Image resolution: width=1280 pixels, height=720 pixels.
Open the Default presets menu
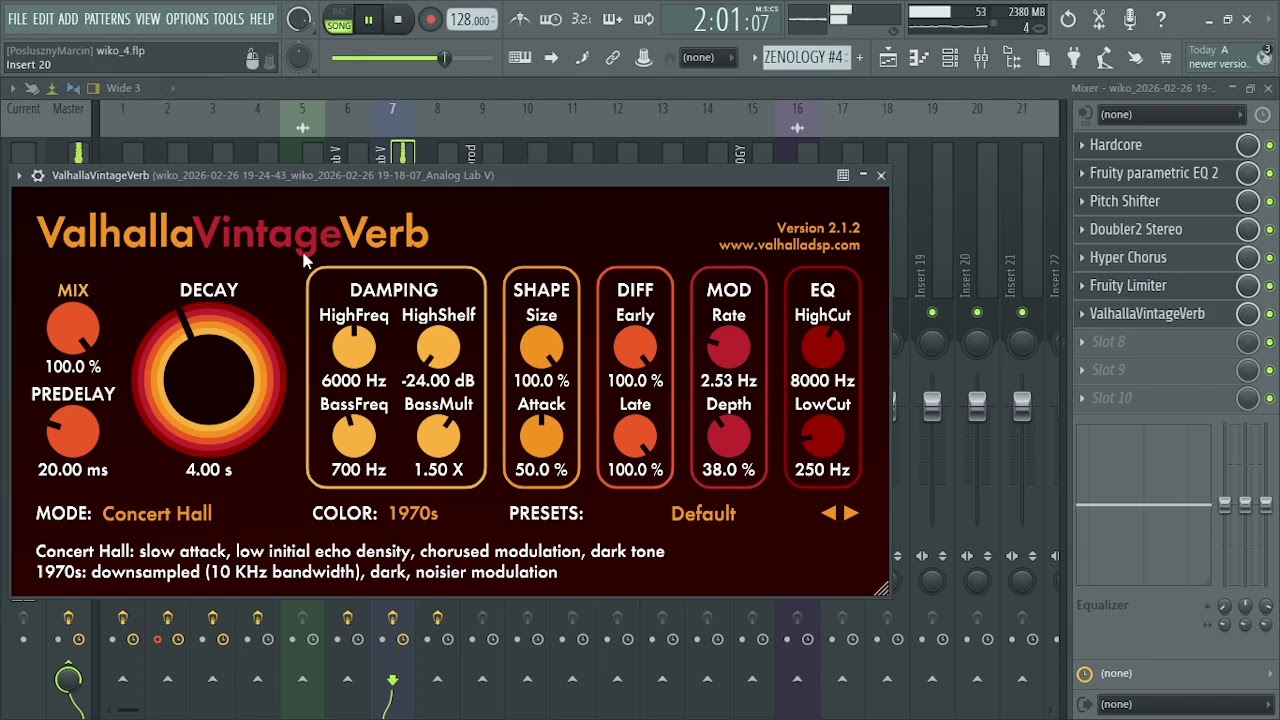[703, 514]
